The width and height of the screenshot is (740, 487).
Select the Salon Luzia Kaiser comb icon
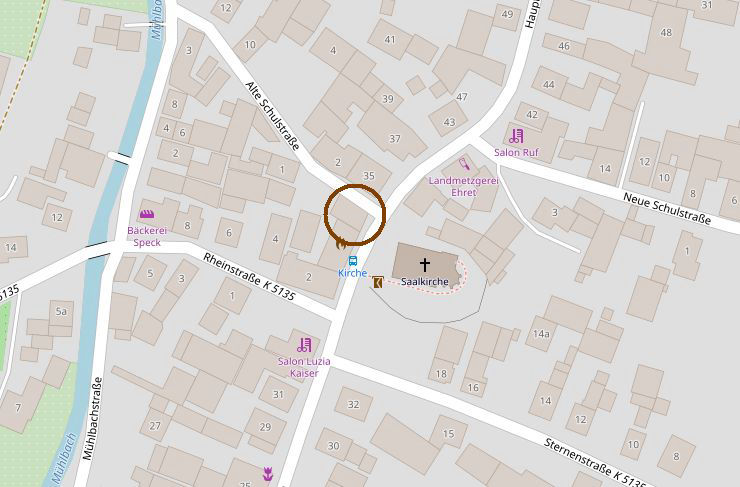(304, 345)
